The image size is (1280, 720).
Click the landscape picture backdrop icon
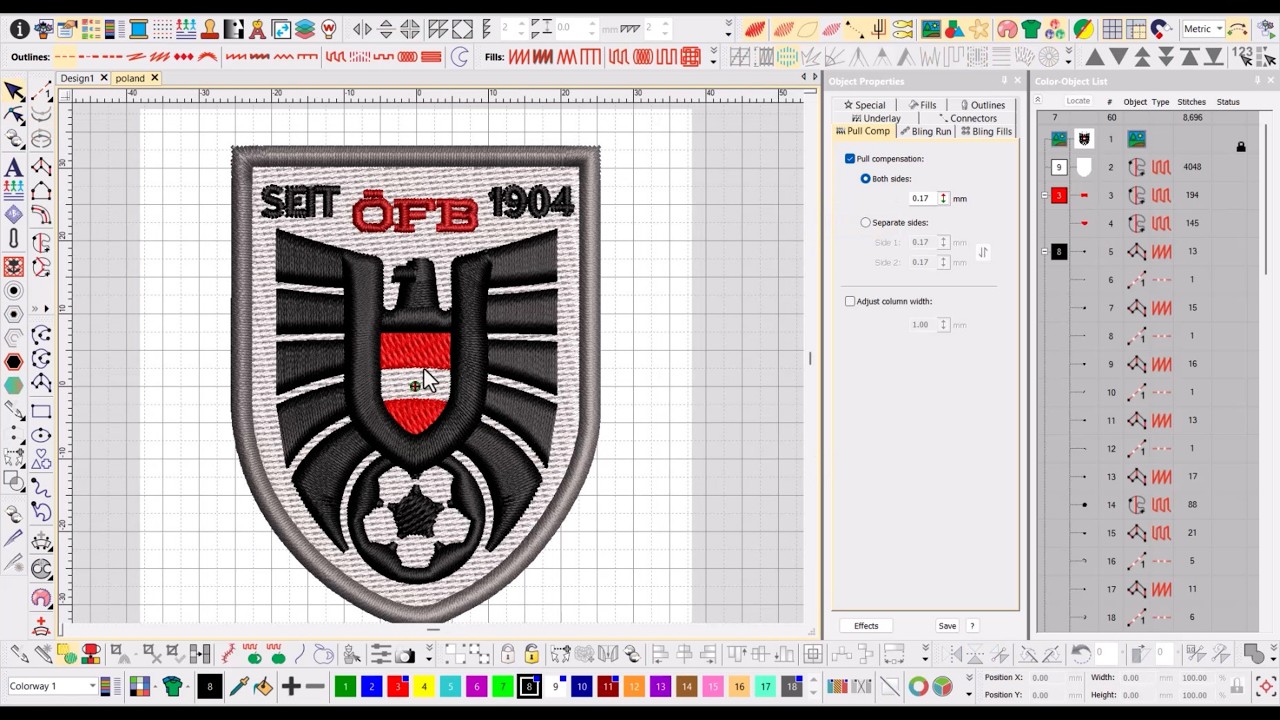pos(930,29)
